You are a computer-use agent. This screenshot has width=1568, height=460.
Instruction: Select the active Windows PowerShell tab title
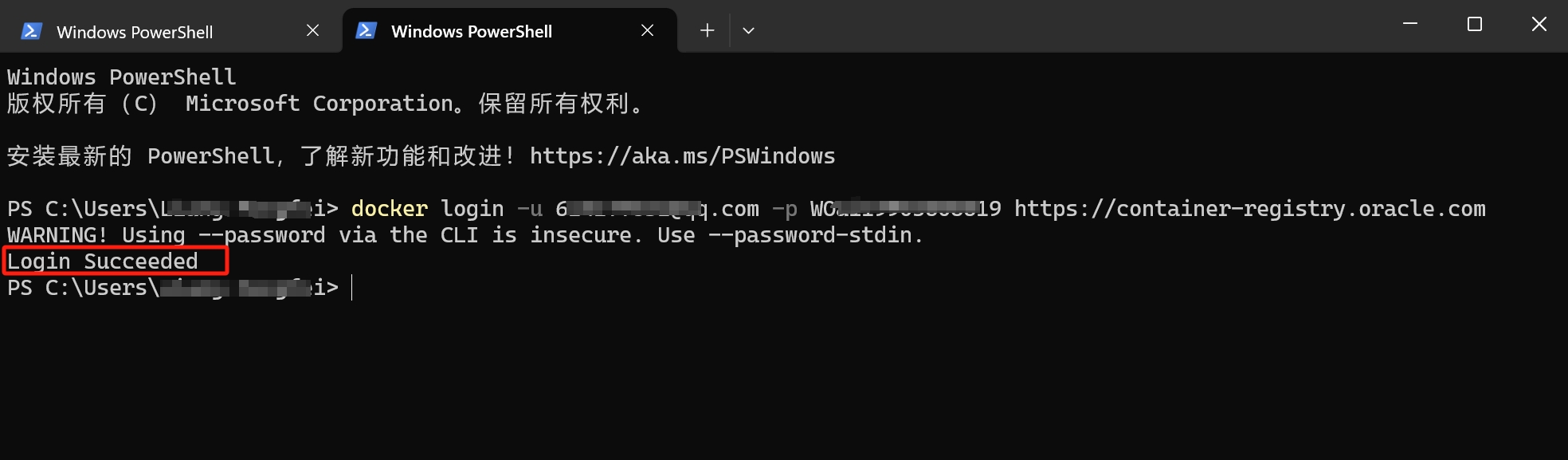[x=472, y=32]
